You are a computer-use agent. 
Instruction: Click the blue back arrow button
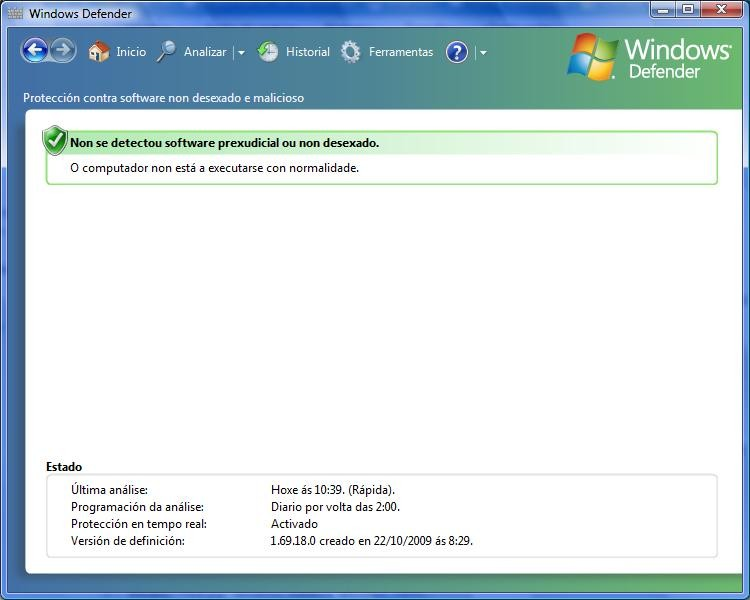[x=35, y=51]
